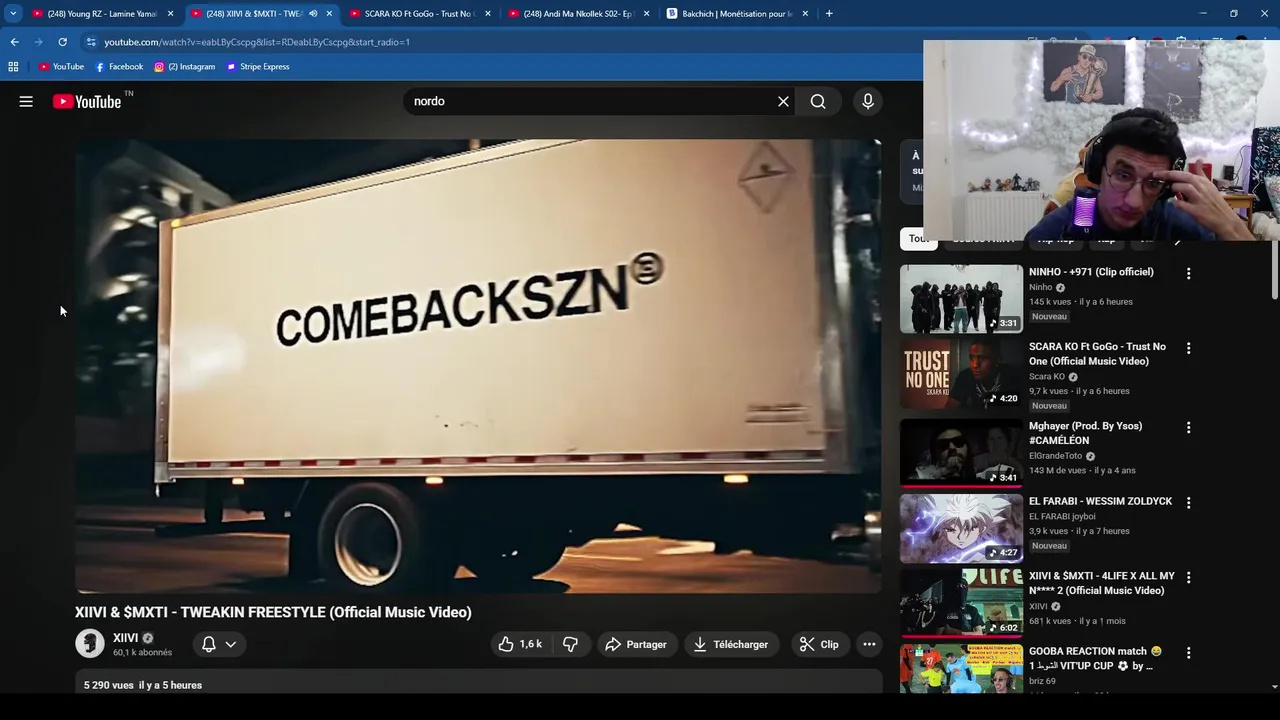
Task: Open NINHO - +971 video thumbnail
Action: point(961,299)
